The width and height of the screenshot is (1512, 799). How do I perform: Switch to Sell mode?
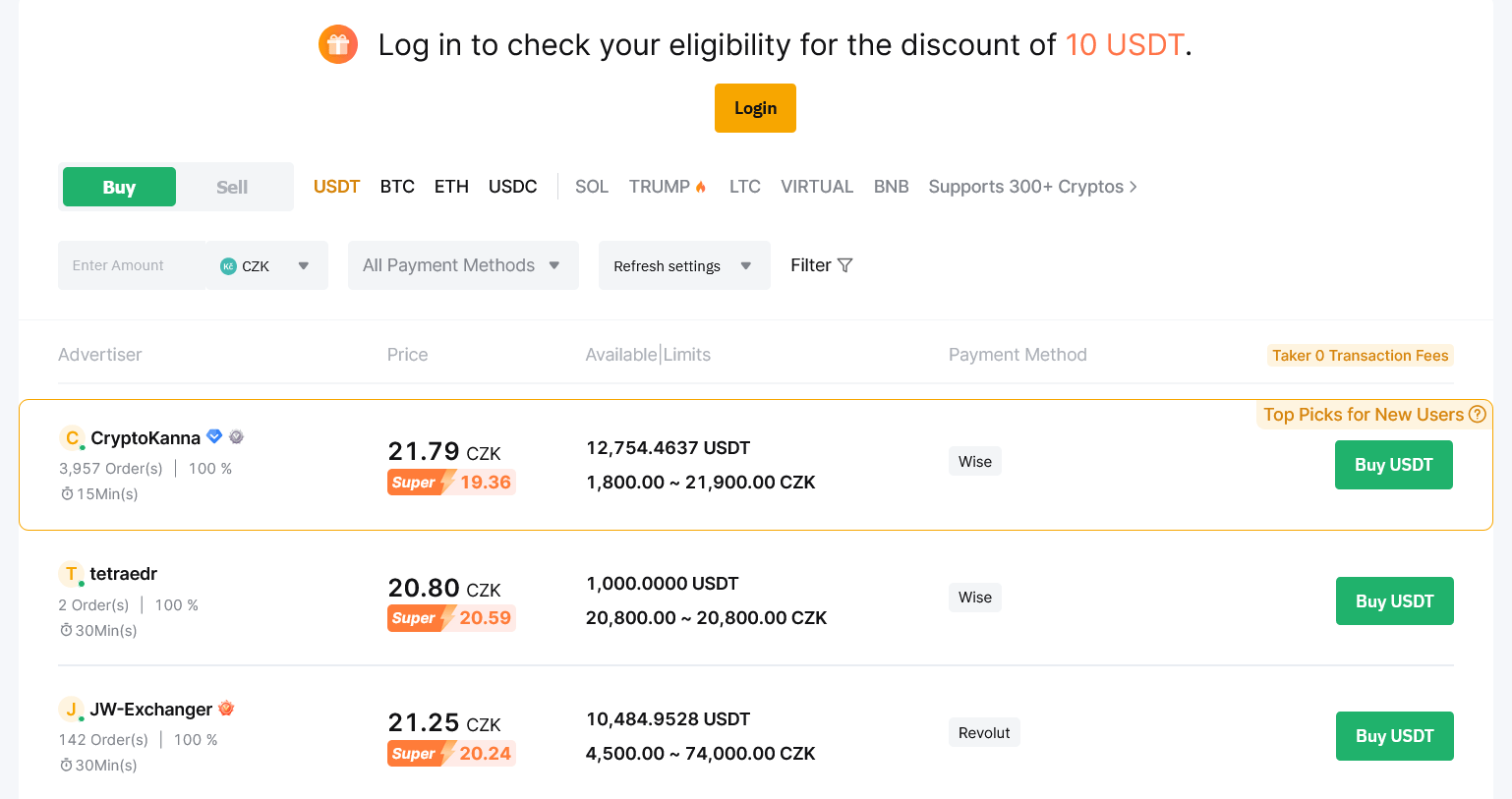point(233,185)
